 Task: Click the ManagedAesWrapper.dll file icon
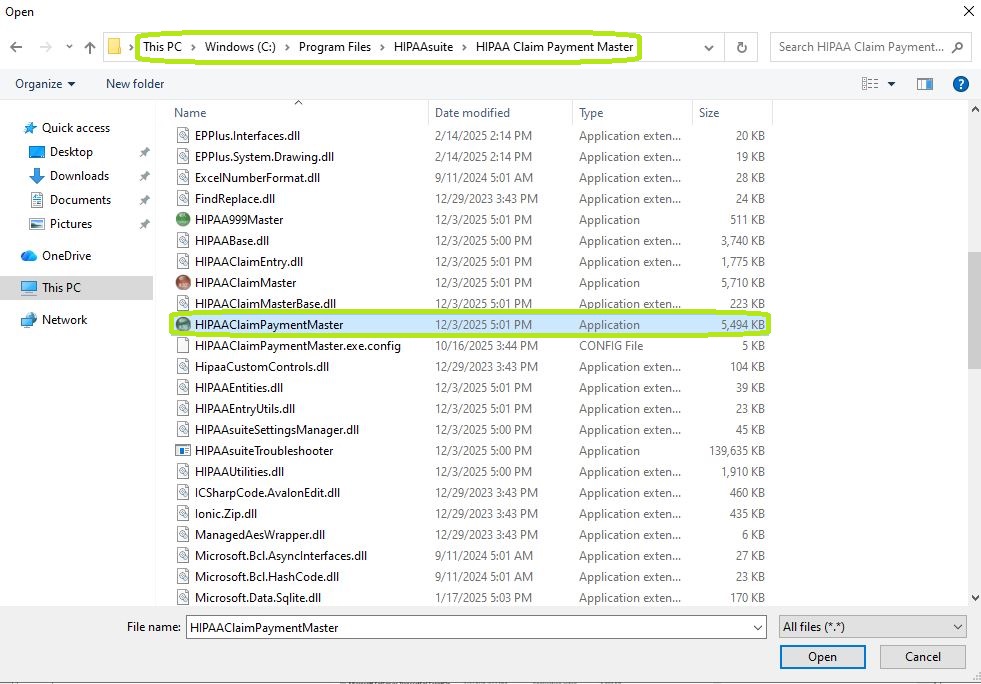183,535
